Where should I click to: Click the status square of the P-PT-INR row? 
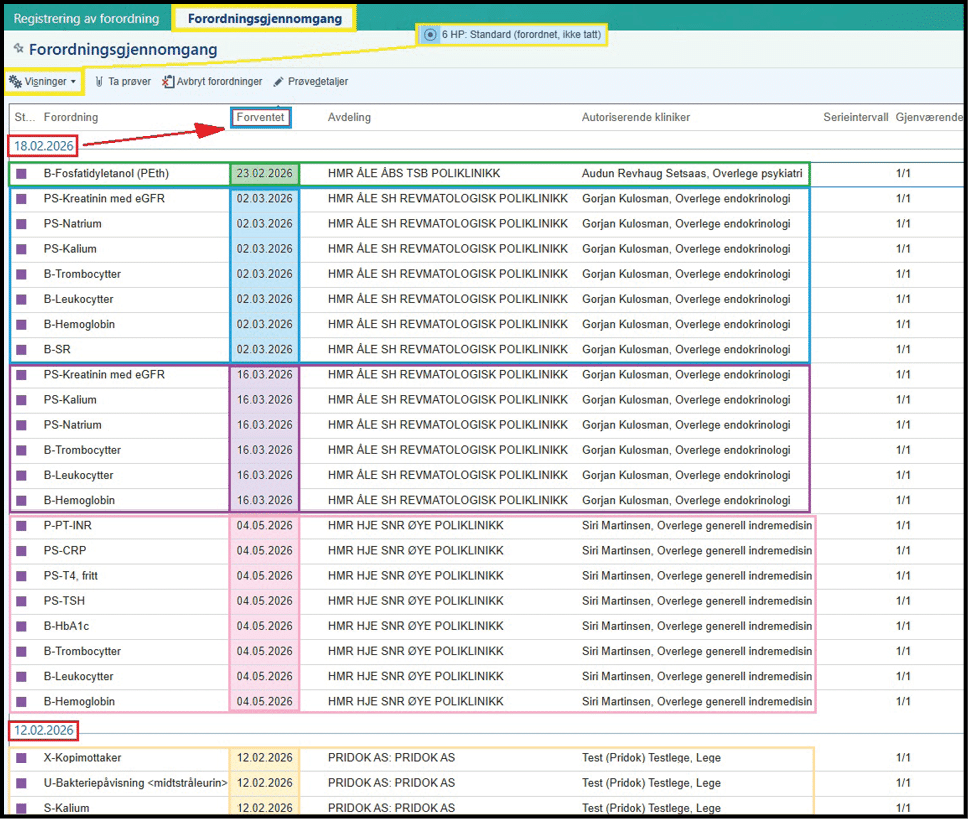click(x=22, y=526)
